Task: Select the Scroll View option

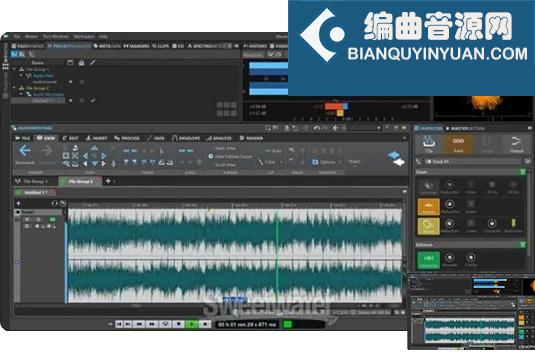Action: (x=225, y=164)
